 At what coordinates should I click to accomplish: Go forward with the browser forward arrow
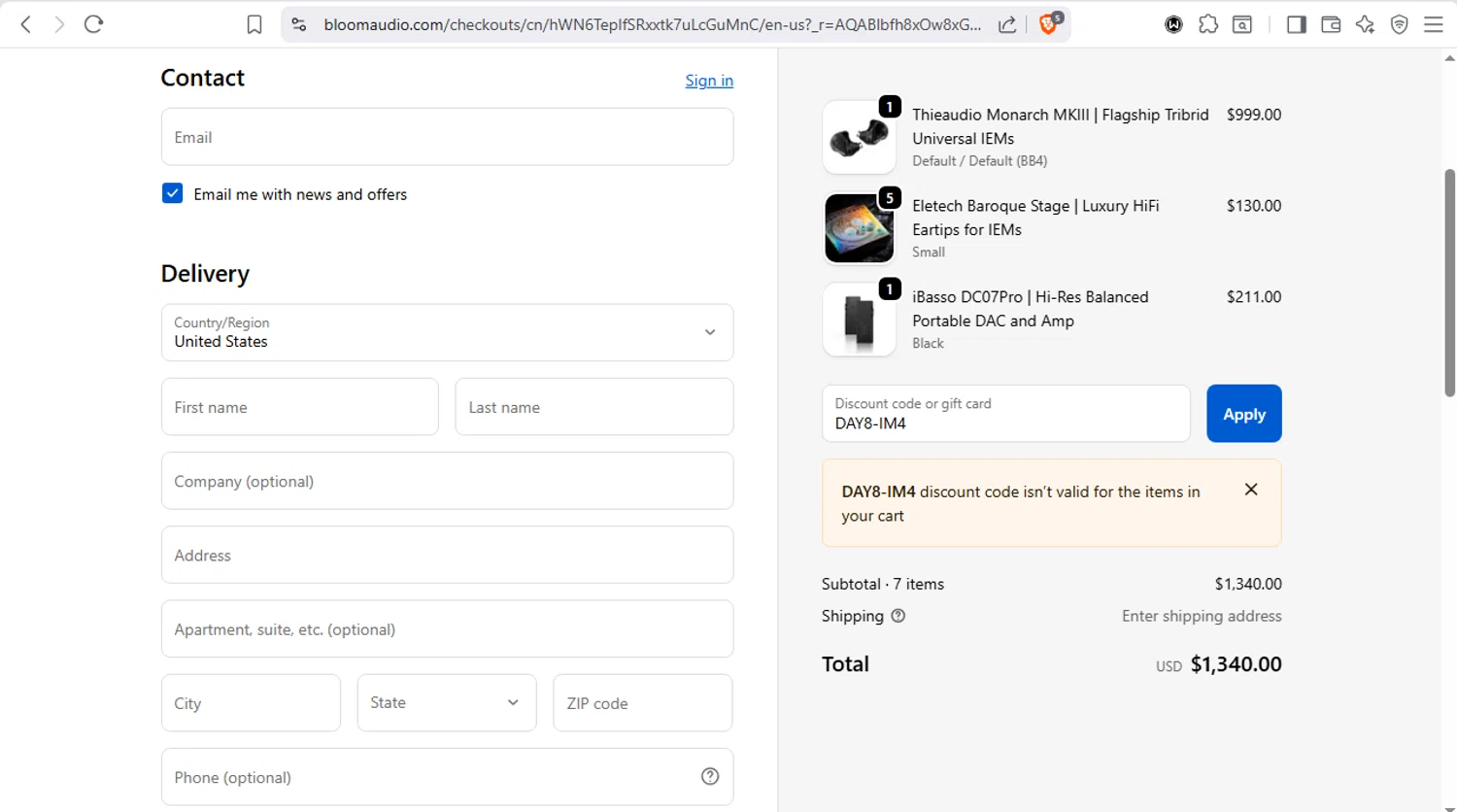point(59,24)
